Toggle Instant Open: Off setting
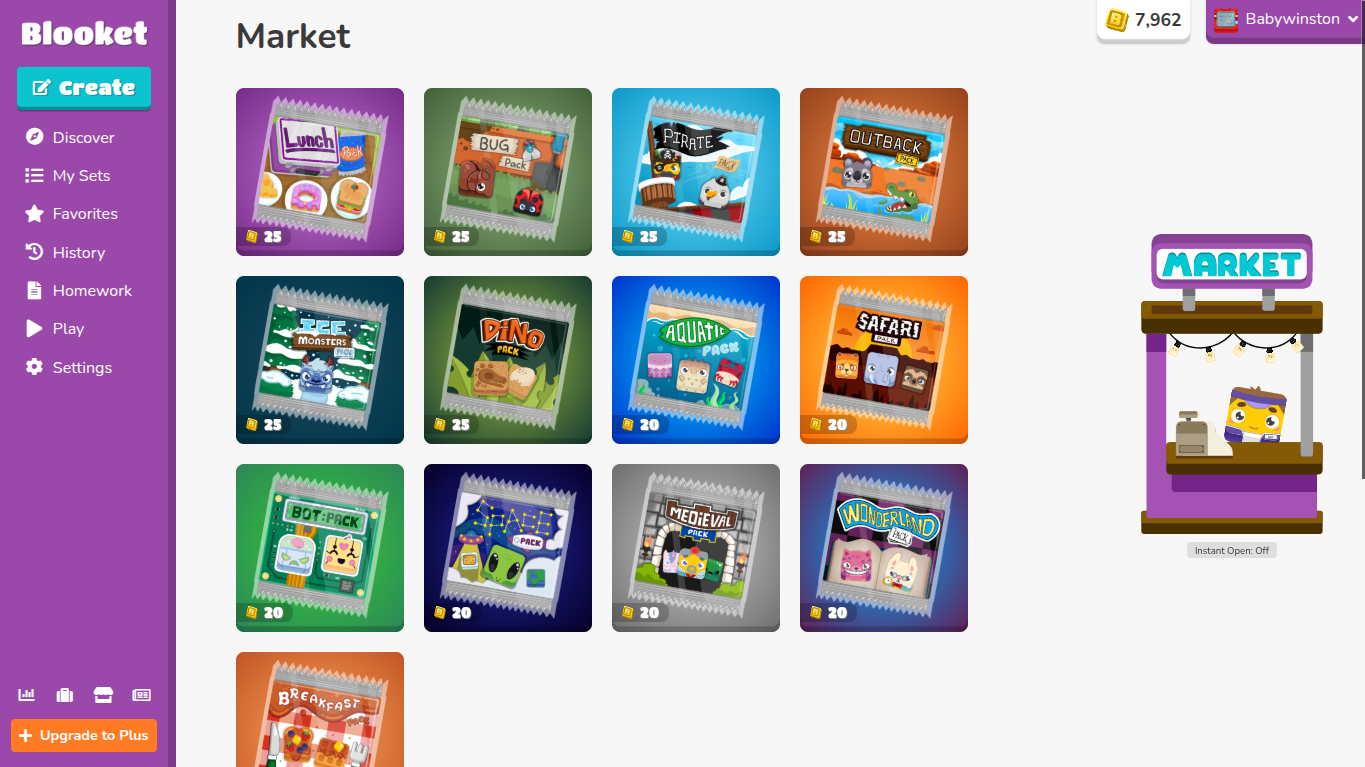Screen dimensions: 1365x767 1232,550
